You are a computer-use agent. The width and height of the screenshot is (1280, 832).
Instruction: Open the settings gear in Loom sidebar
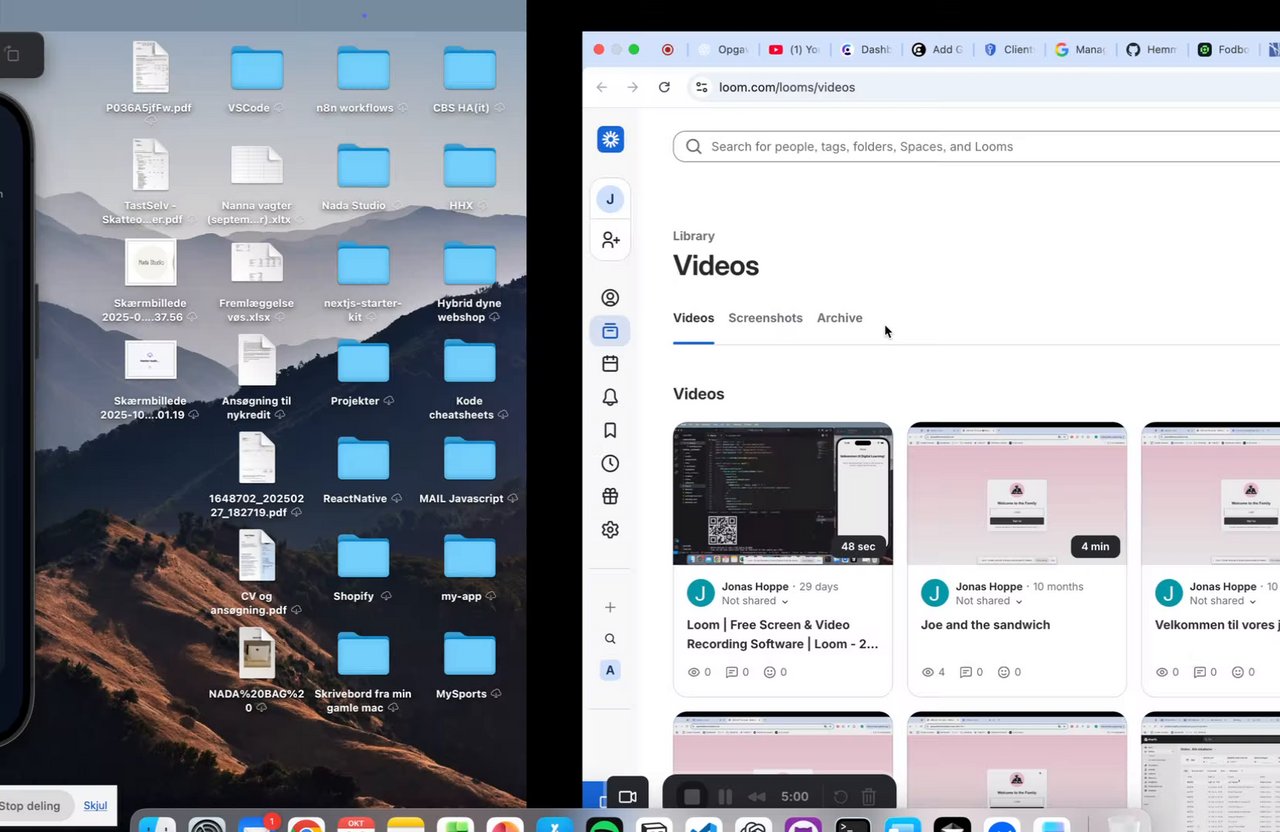tap(610, 530)
